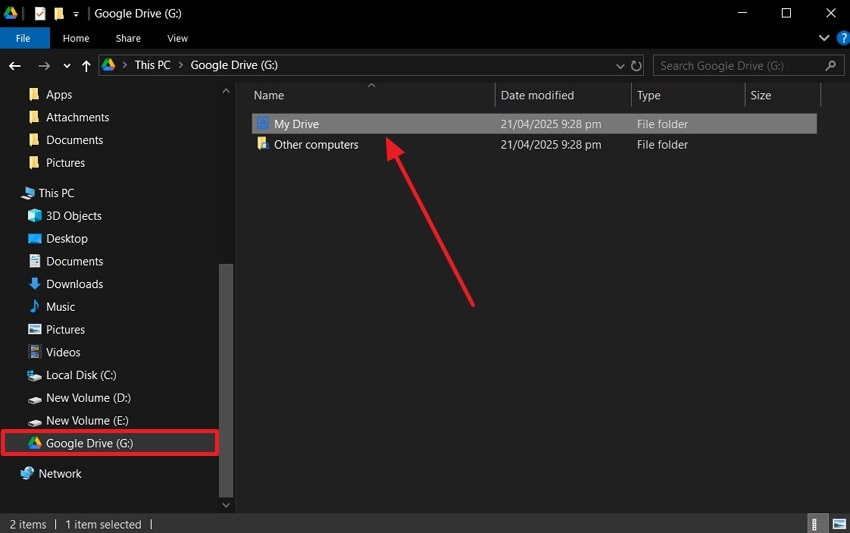Click the Videos filmstrip icon

(35, 352)
